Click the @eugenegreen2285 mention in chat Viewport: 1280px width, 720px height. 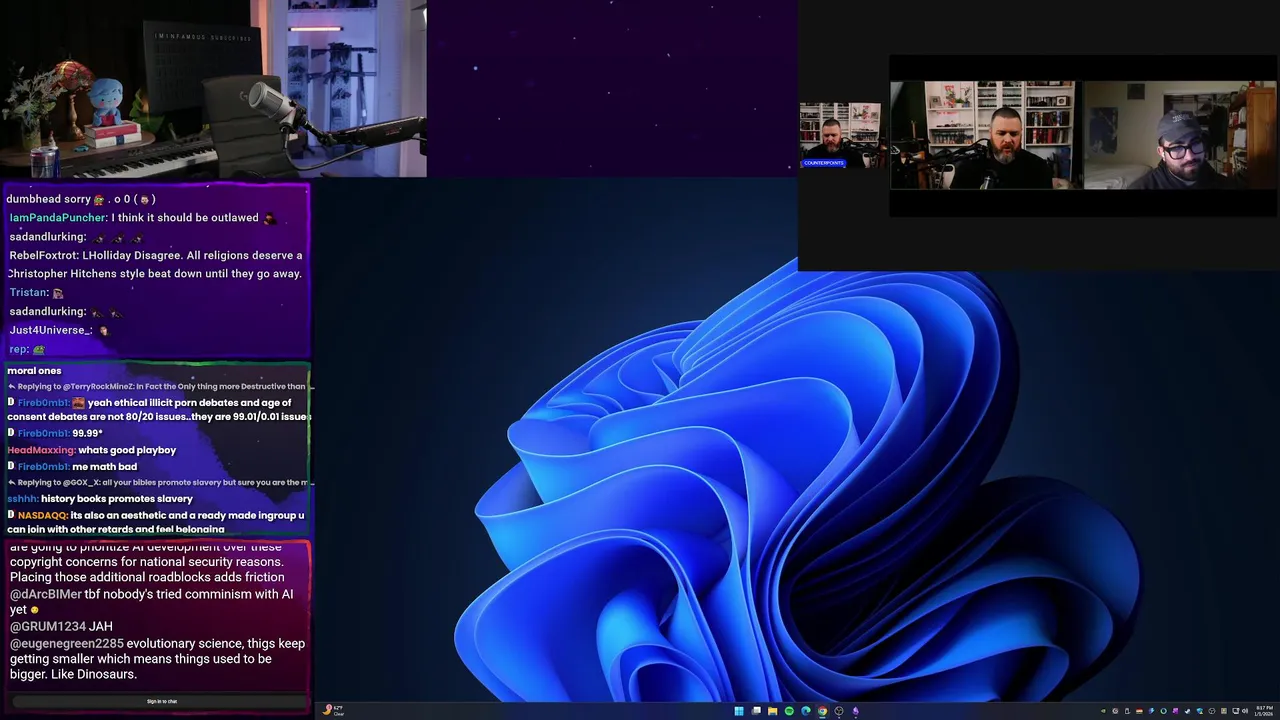(67, 643)
